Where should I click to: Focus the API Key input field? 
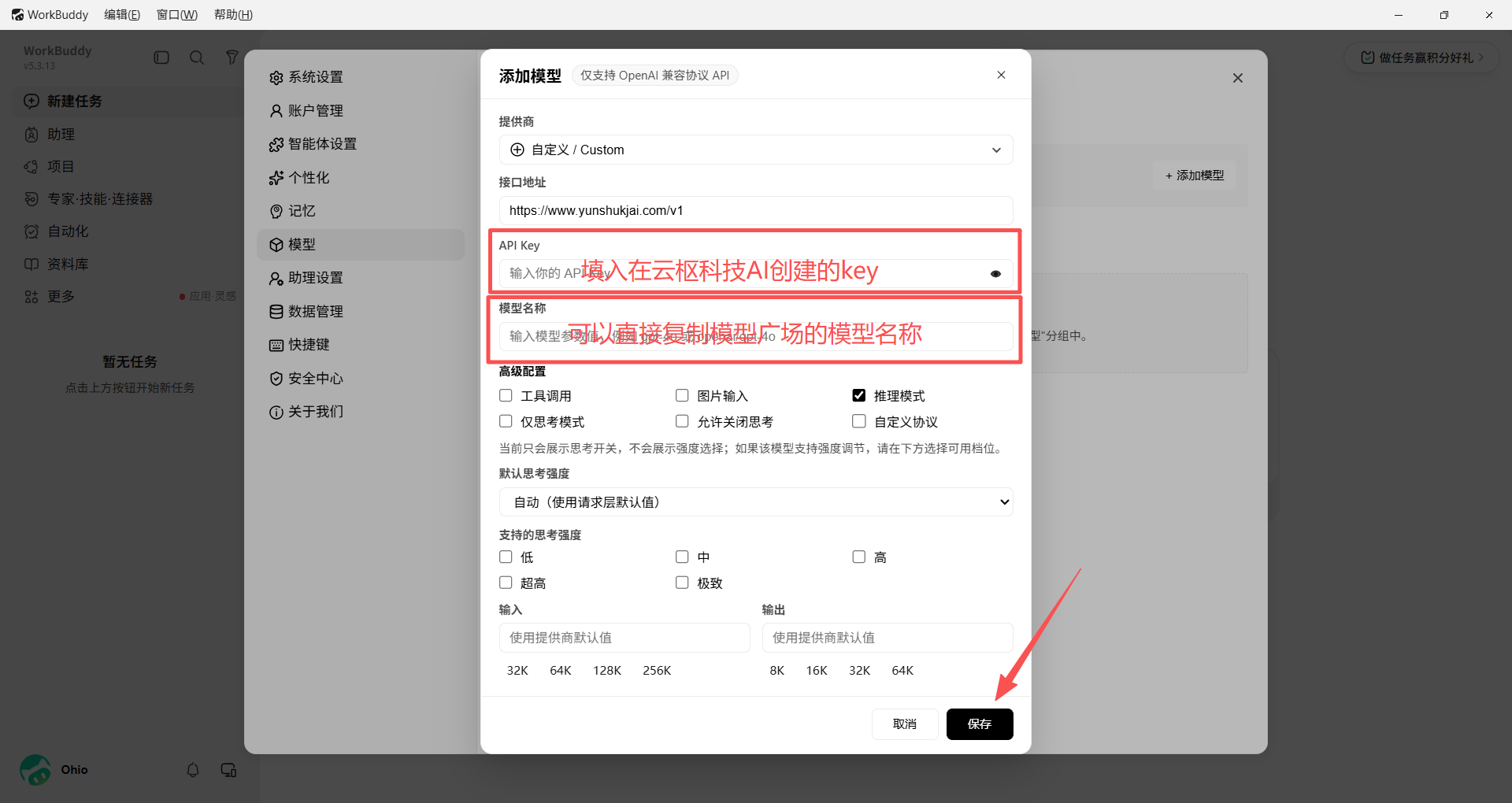pyautogui.click(x=756, y=273)
